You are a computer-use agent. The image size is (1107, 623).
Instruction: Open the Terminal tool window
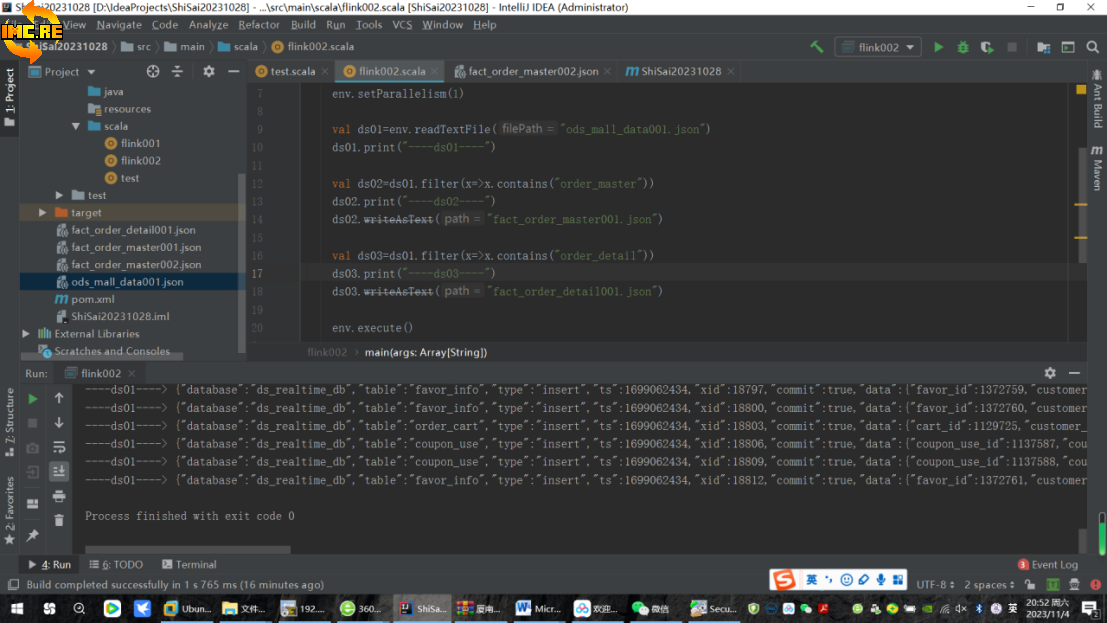(188, 565)
